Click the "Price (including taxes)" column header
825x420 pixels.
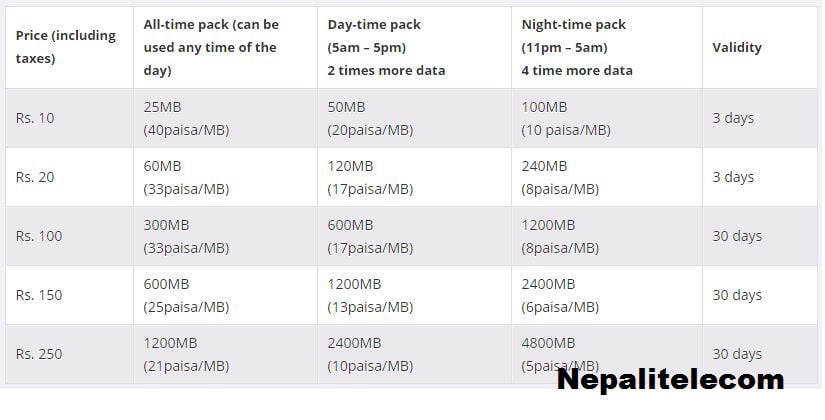69,47
